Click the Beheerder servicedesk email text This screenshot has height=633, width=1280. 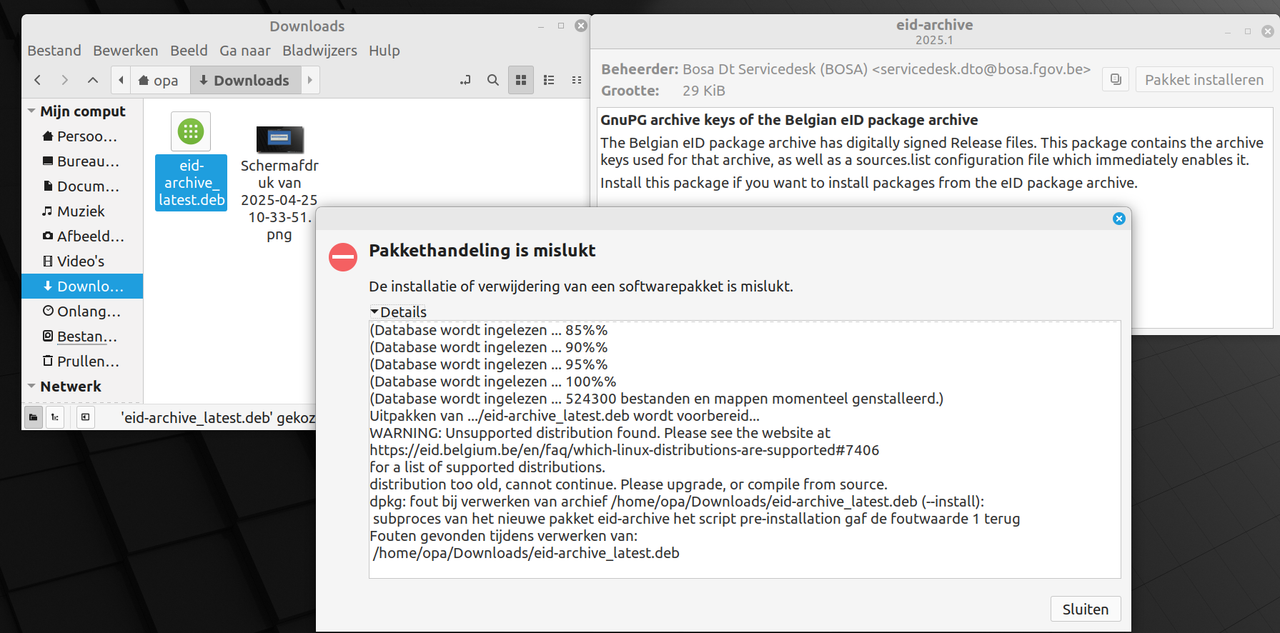[x=886, y=69]
